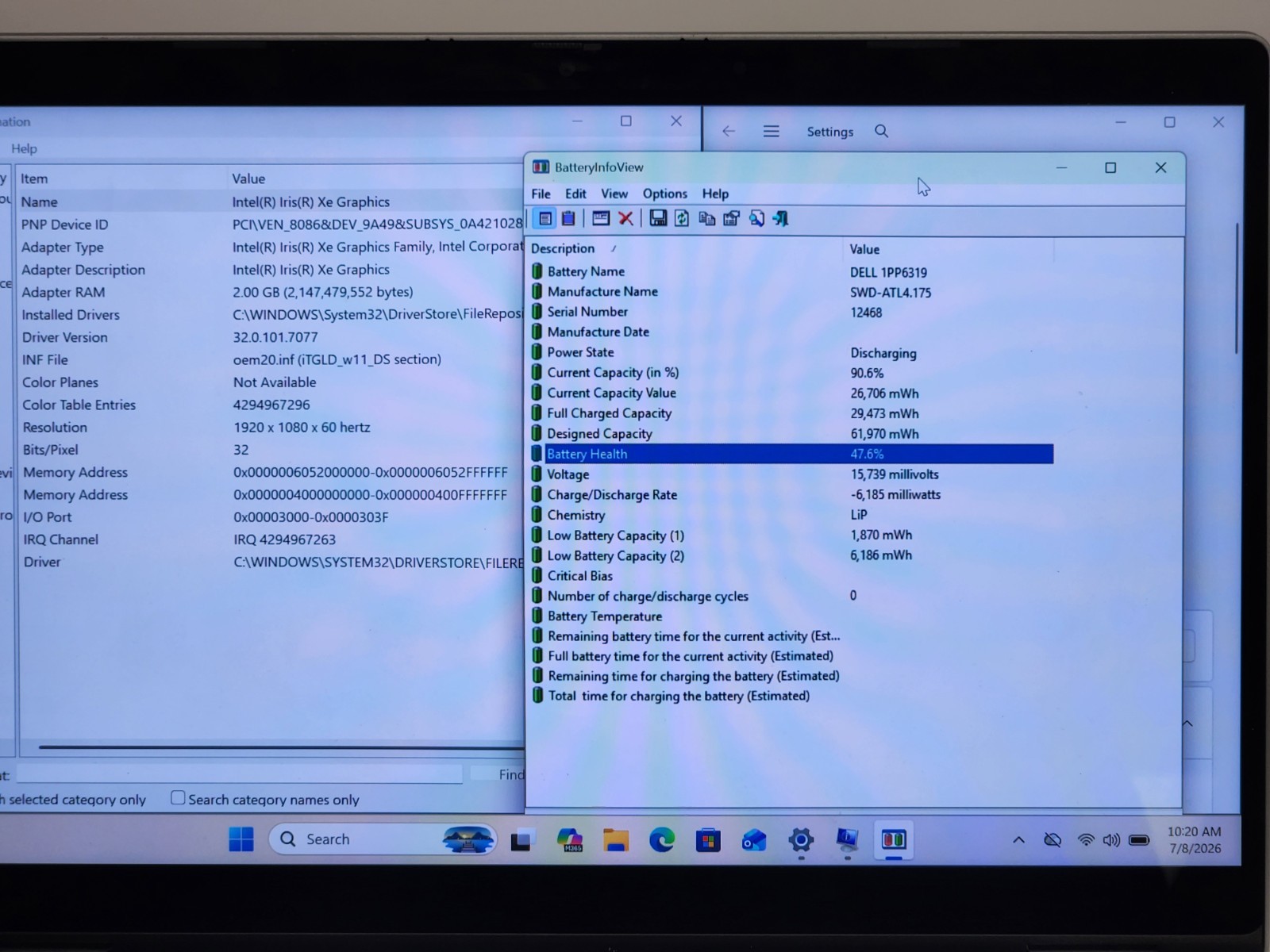The height and width of the screenshot is (952, 1270).
Task: Click the cloud sync-off tray icon
Action: (1053, 840)
